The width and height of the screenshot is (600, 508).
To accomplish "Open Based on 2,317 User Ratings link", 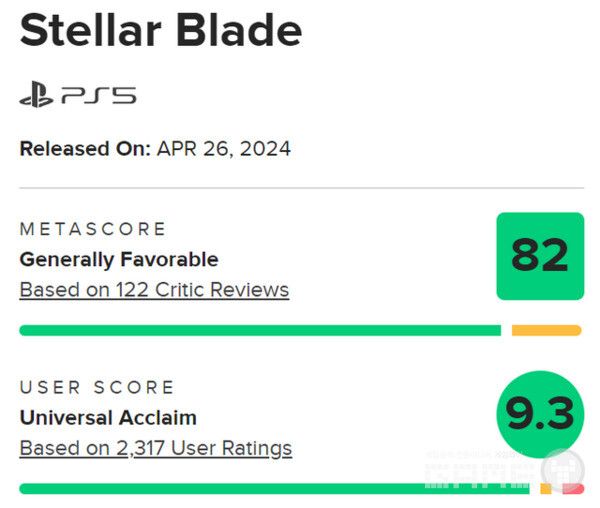I will (156, 448).
